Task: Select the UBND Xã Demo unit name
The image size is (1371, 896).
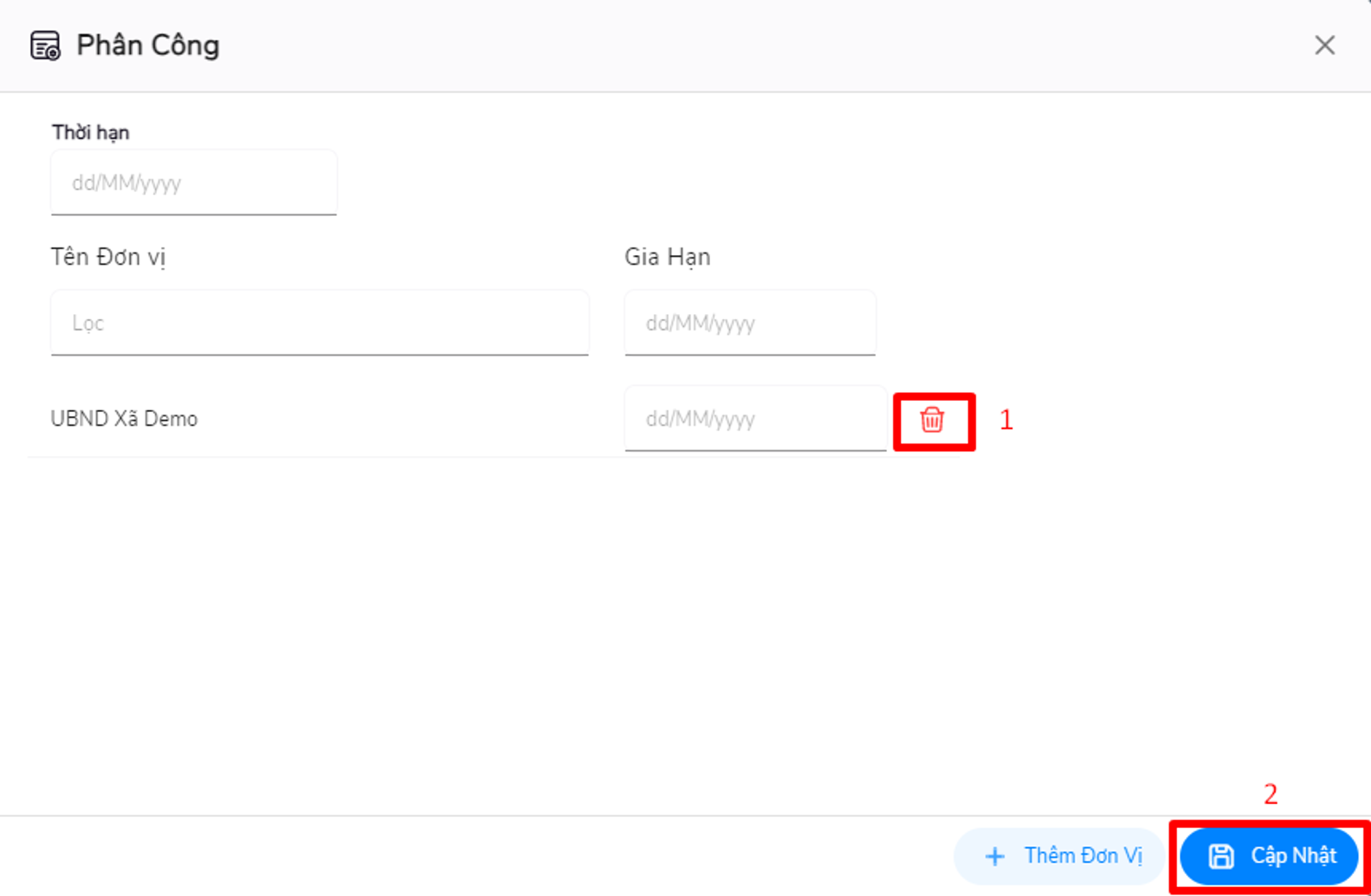Action: (124, 418)
